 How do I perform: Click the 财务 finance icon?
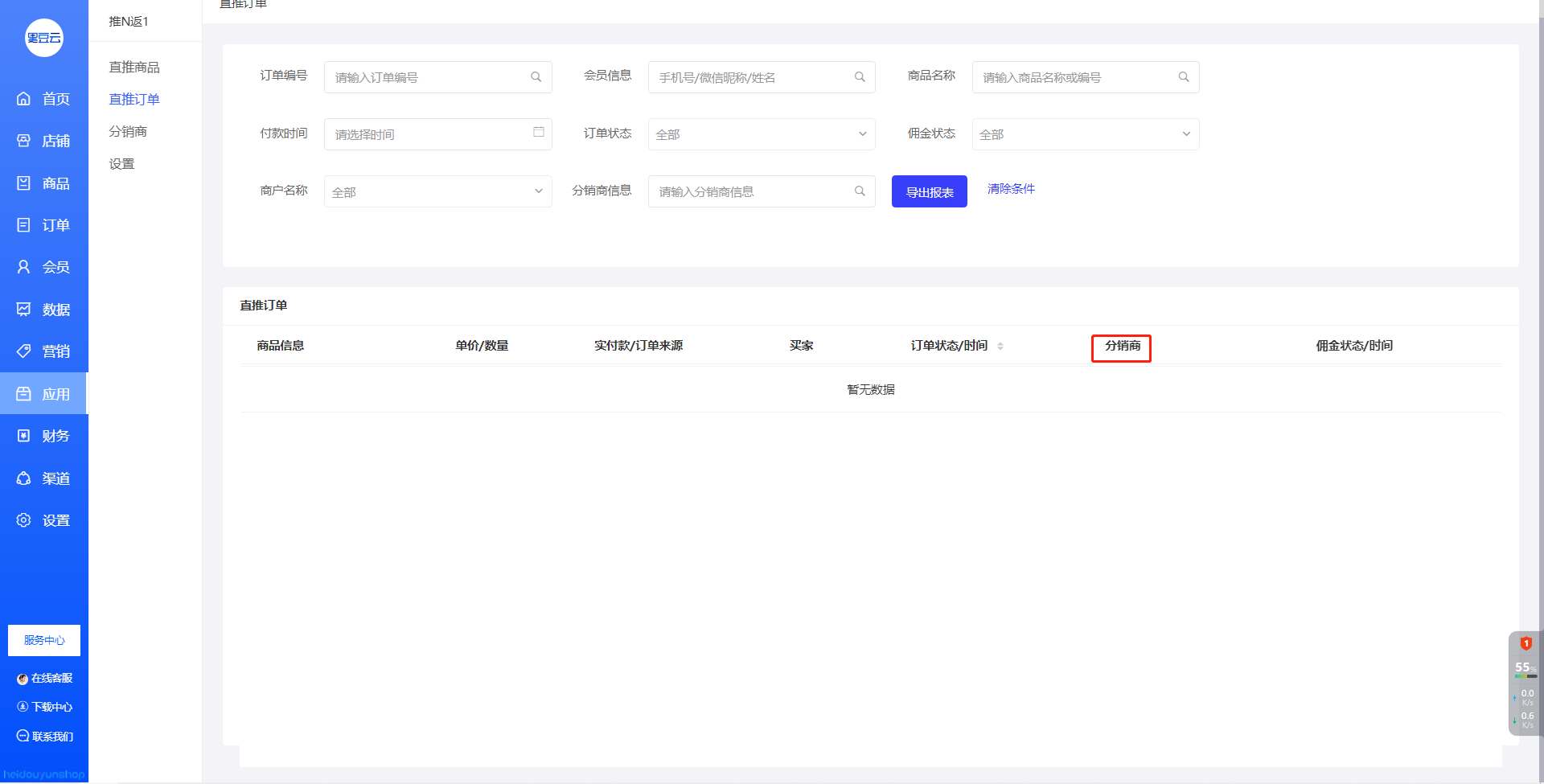[x=24, y=436]
